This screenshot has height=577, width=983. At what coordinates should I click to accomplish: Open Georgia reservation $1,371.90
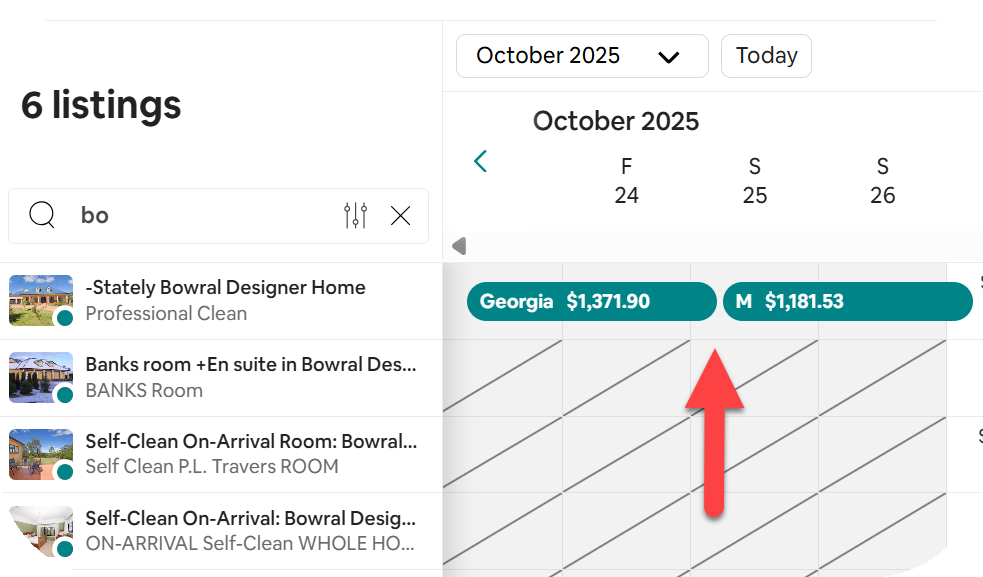tap(591, 301)
